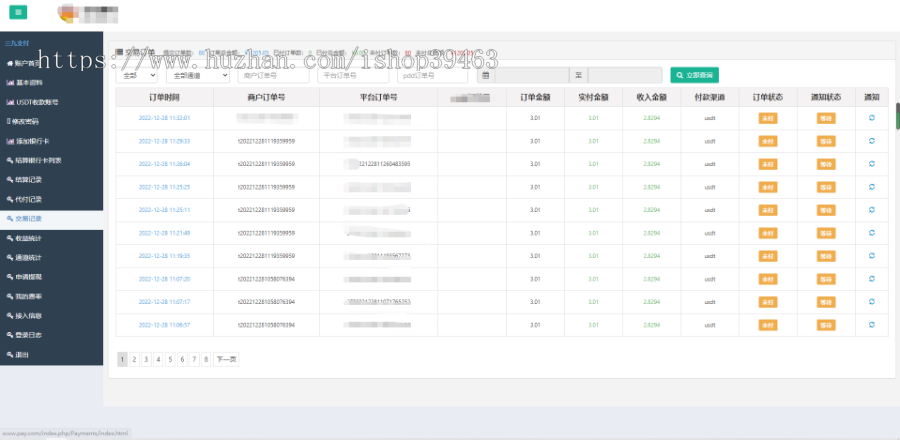Click 未付 status on the 11:32:01 order
This screenshot has width=900, height=440.
pyautogui.click(x=768, y=118)
